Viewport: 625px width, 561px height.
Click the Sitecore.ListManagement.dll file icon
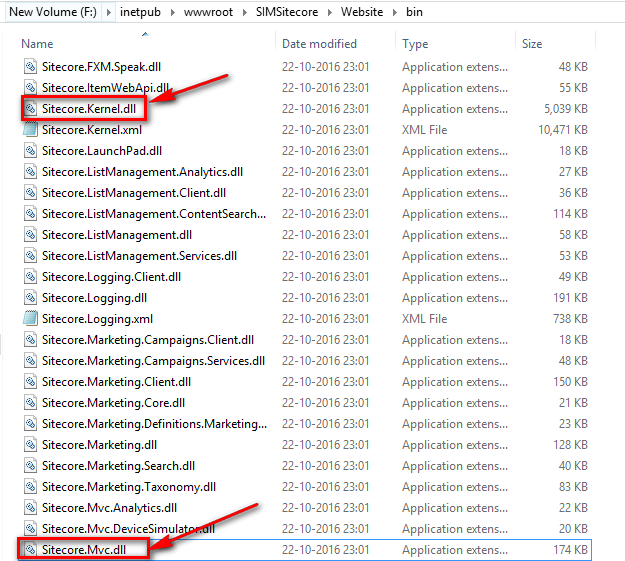tap(30, 234)
